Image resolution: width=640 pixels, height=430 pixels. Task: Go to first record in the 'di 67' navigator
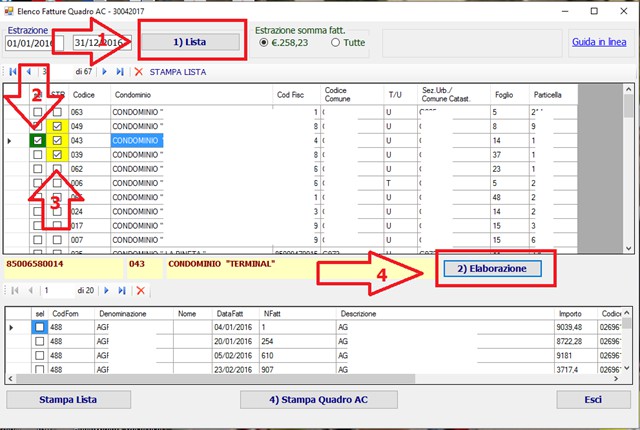13,72
